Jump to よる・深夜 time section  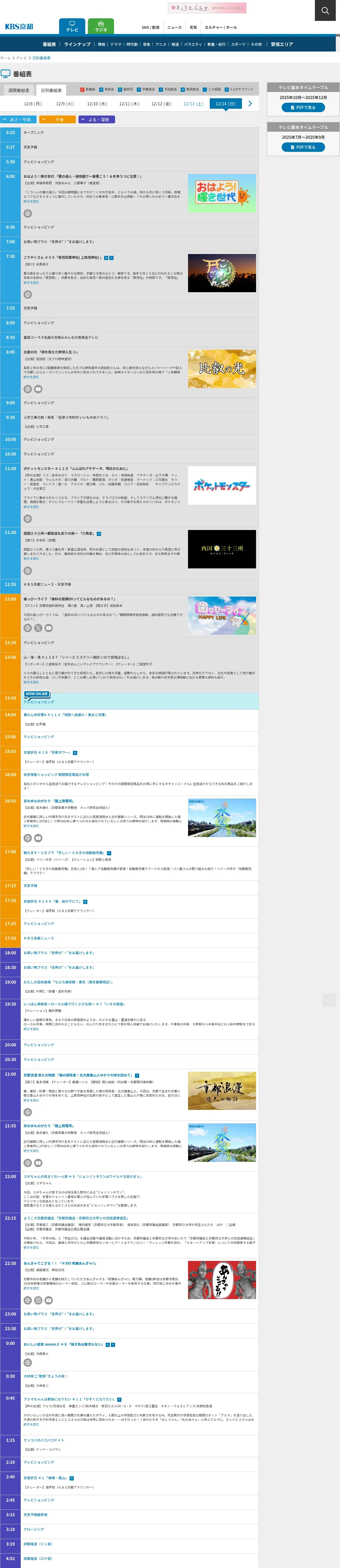click(x=96, y=119)
